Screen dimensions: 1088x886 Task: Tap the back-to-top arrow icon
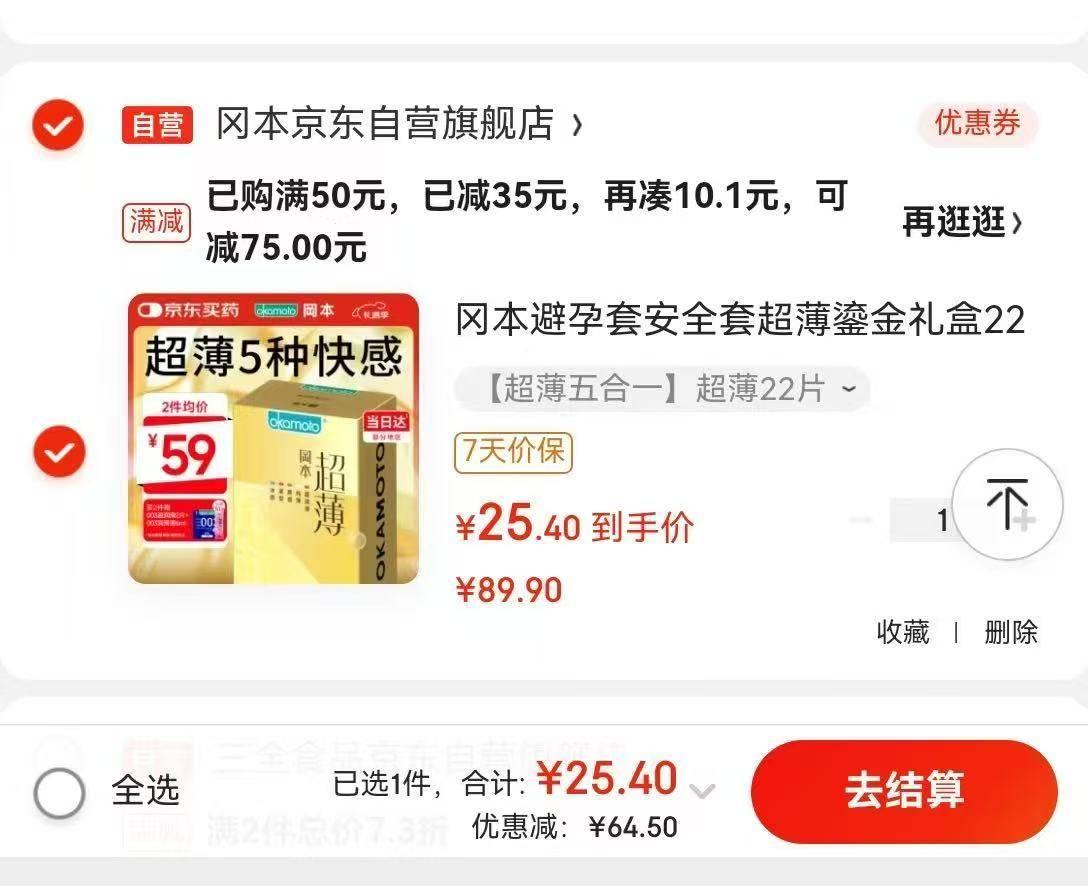click(x=1007, y=504)
